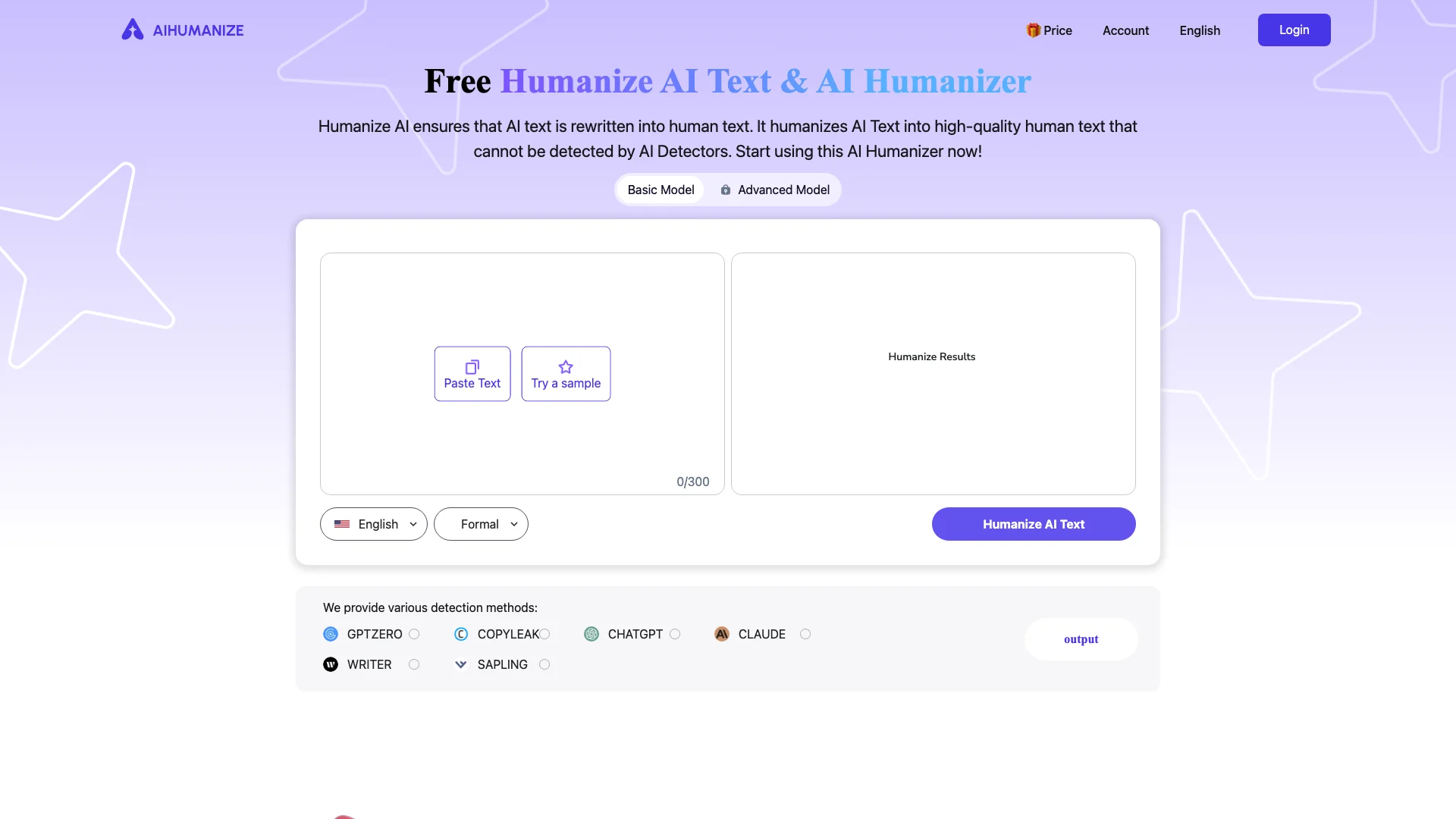The image size is (1456, 819).
Task: Click the Login button
Action: coord(1294,30)
